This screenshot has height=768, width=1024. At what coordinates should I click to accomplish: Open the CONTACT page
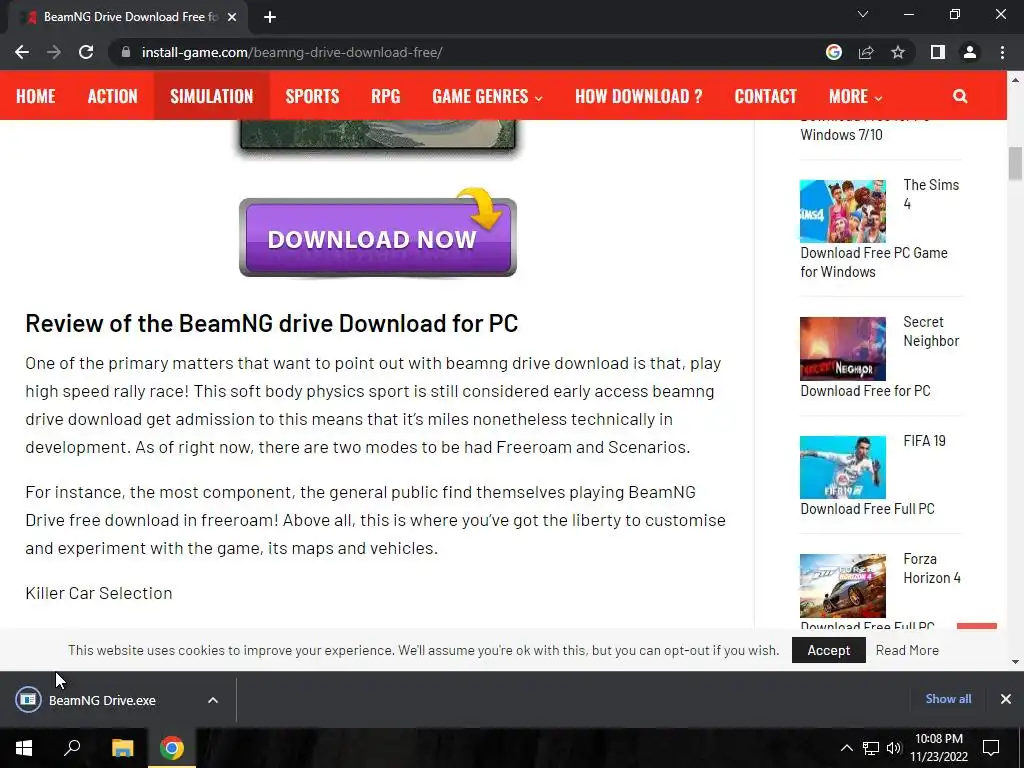765,96
